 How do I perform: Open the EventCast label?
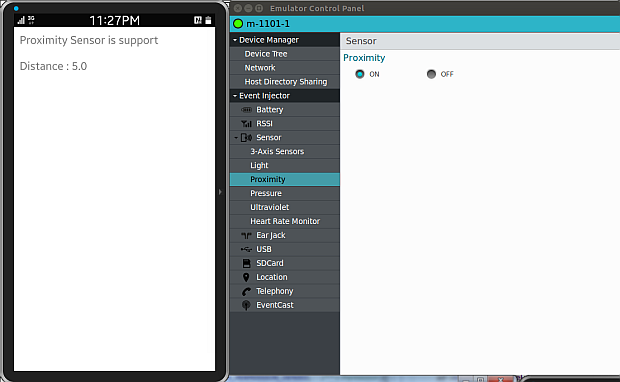click(275, 305)
